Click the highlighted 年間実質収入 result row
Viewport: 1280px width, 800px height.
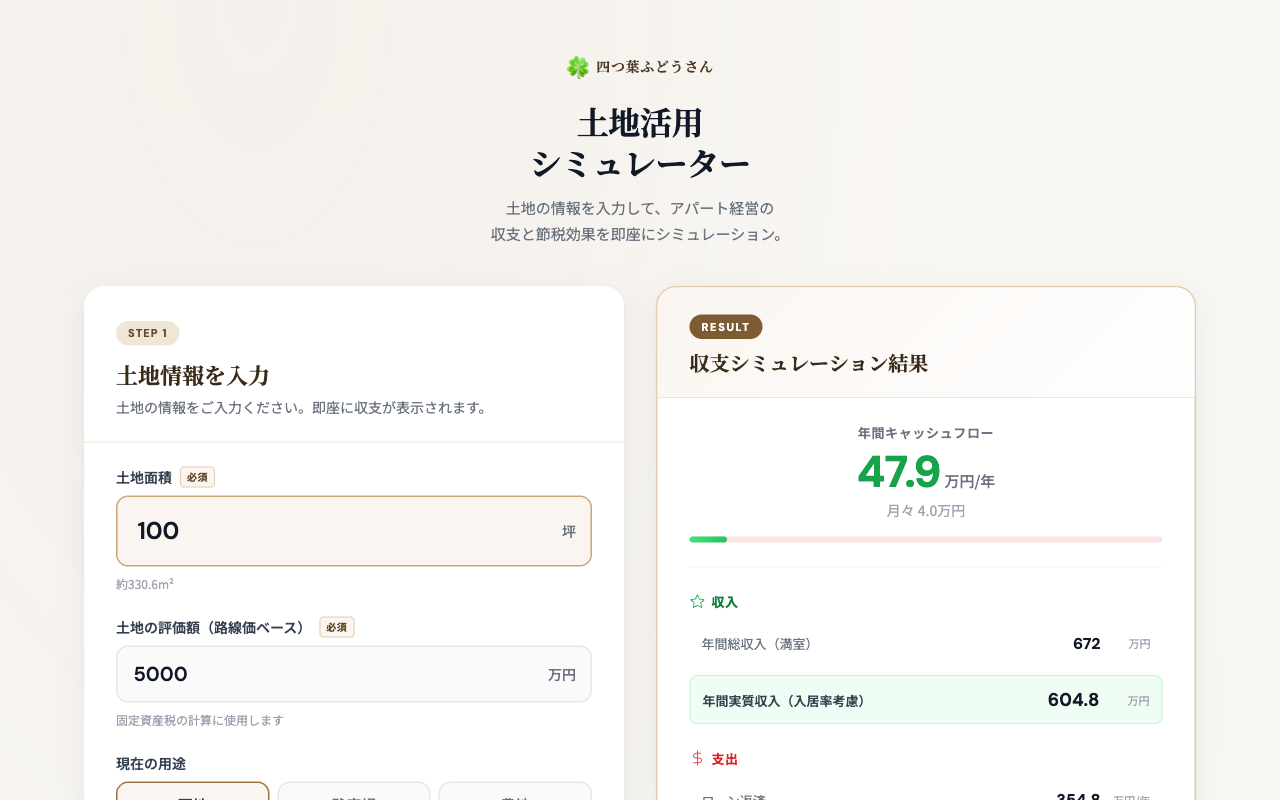point(925,699)
